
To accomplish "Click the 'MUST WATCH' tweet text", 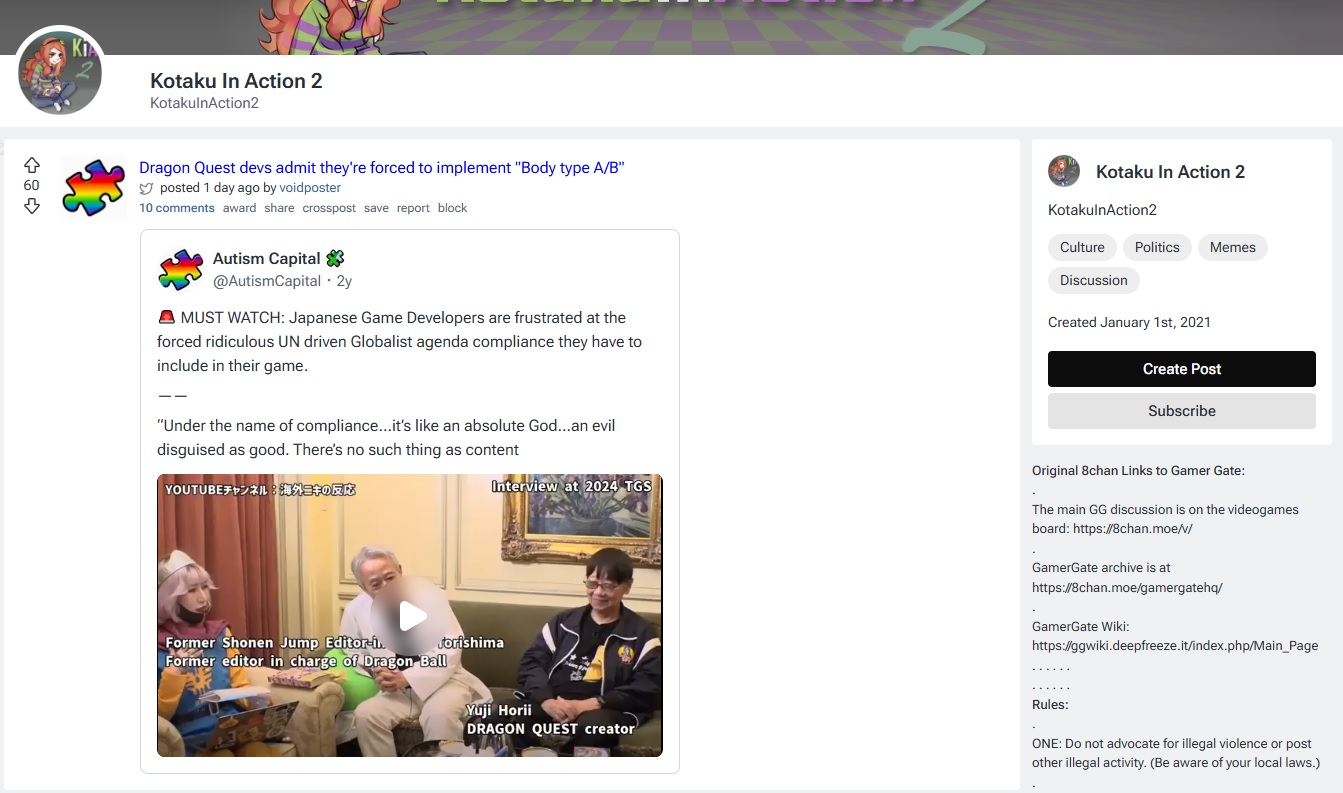I will 400,342.
